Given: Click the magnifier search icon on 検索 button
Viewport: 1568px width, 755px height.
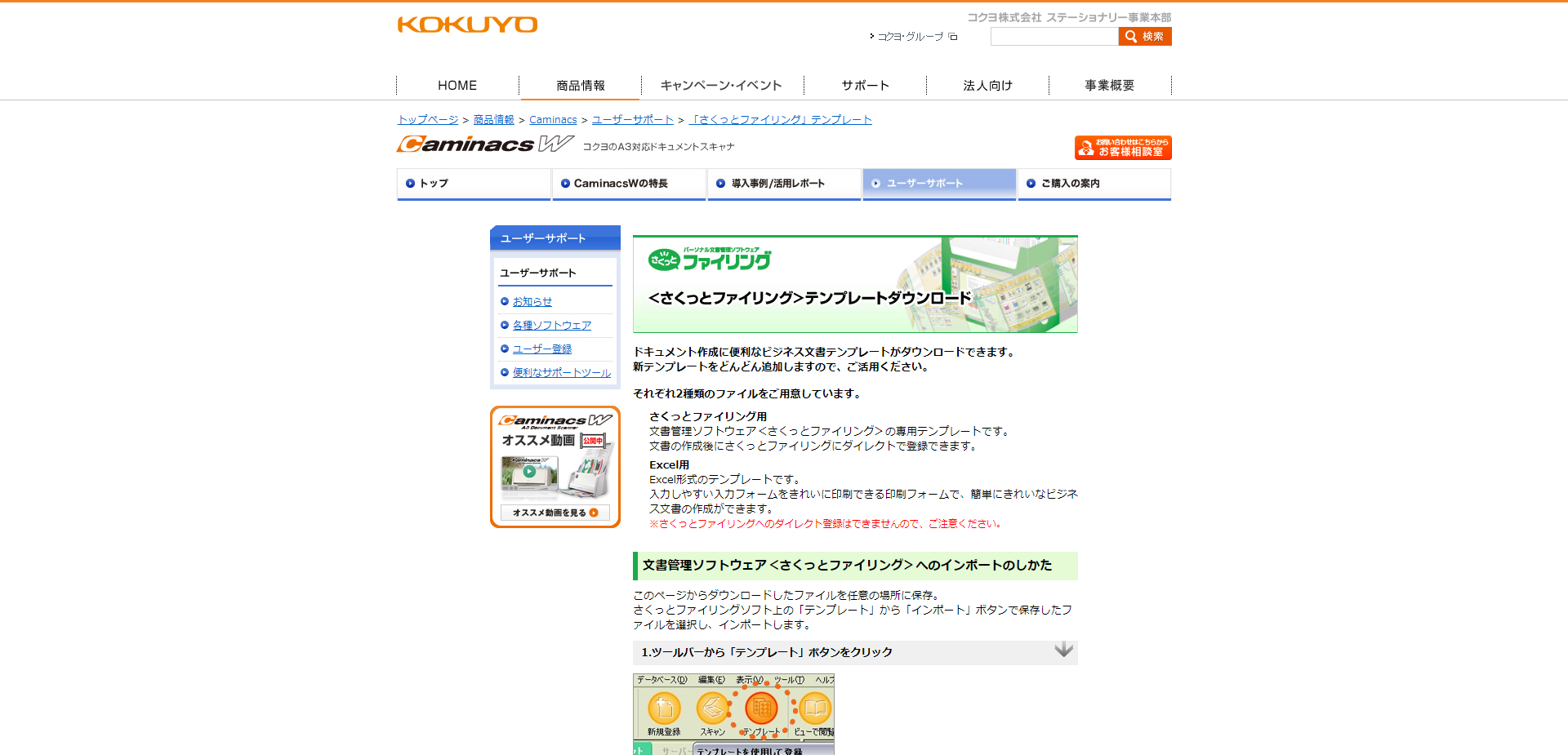Looking at the screenshot, I should pos(1131,36).
